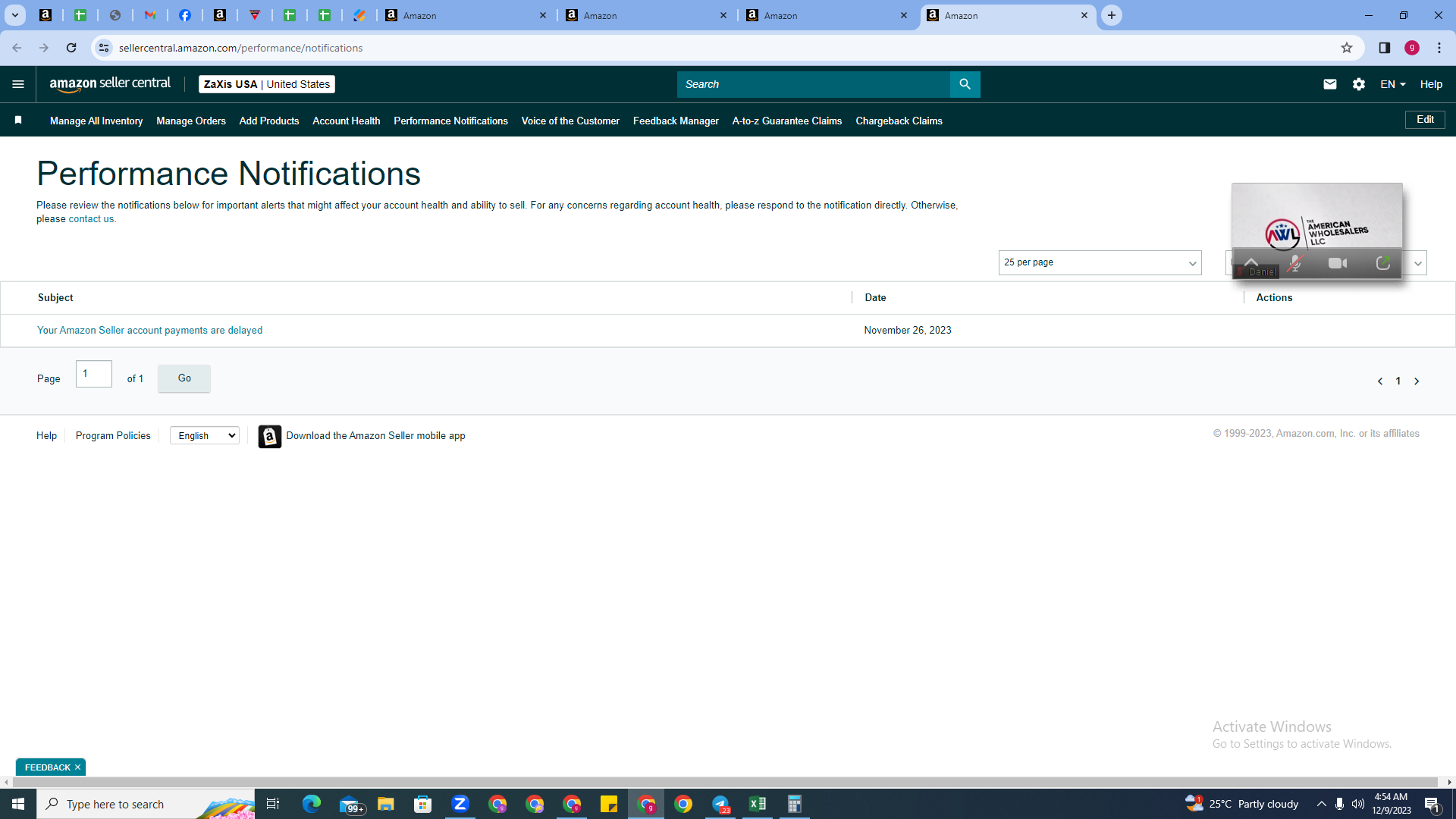This screenshot has width=1456, height=819.
Task: Click the footer Help link
Action: tap(46, 435)
